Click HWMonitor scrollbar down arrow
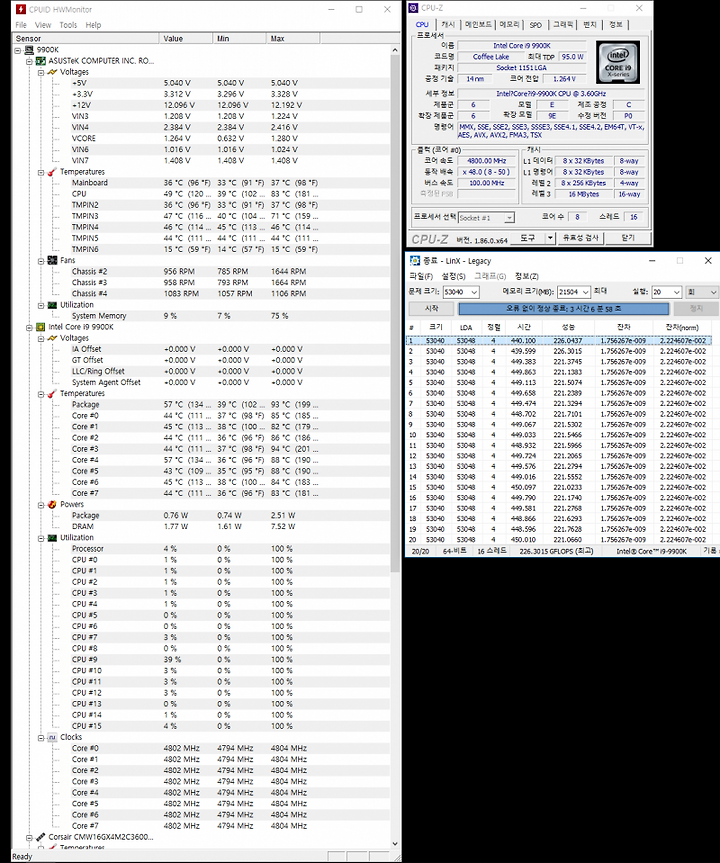Image resolution: width=720 pixels, height=863 pixels. tap(395, 843)
